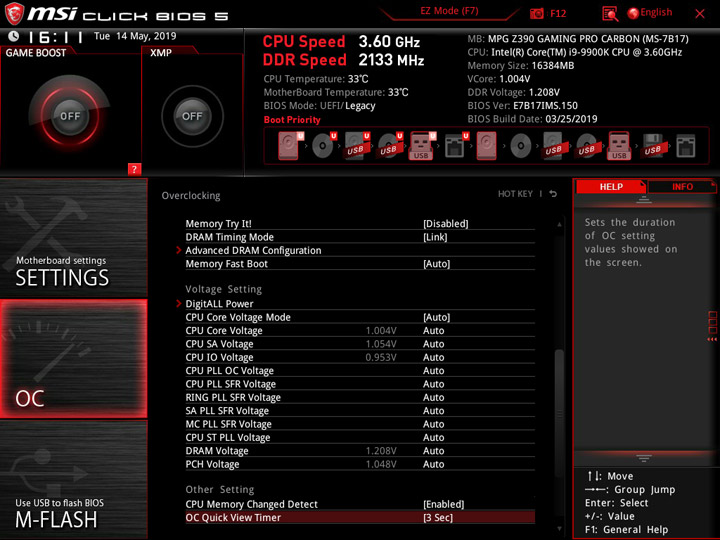Viewport: 720px width, 540px height.
Task: Click the English language button
Action: point(656,12)
